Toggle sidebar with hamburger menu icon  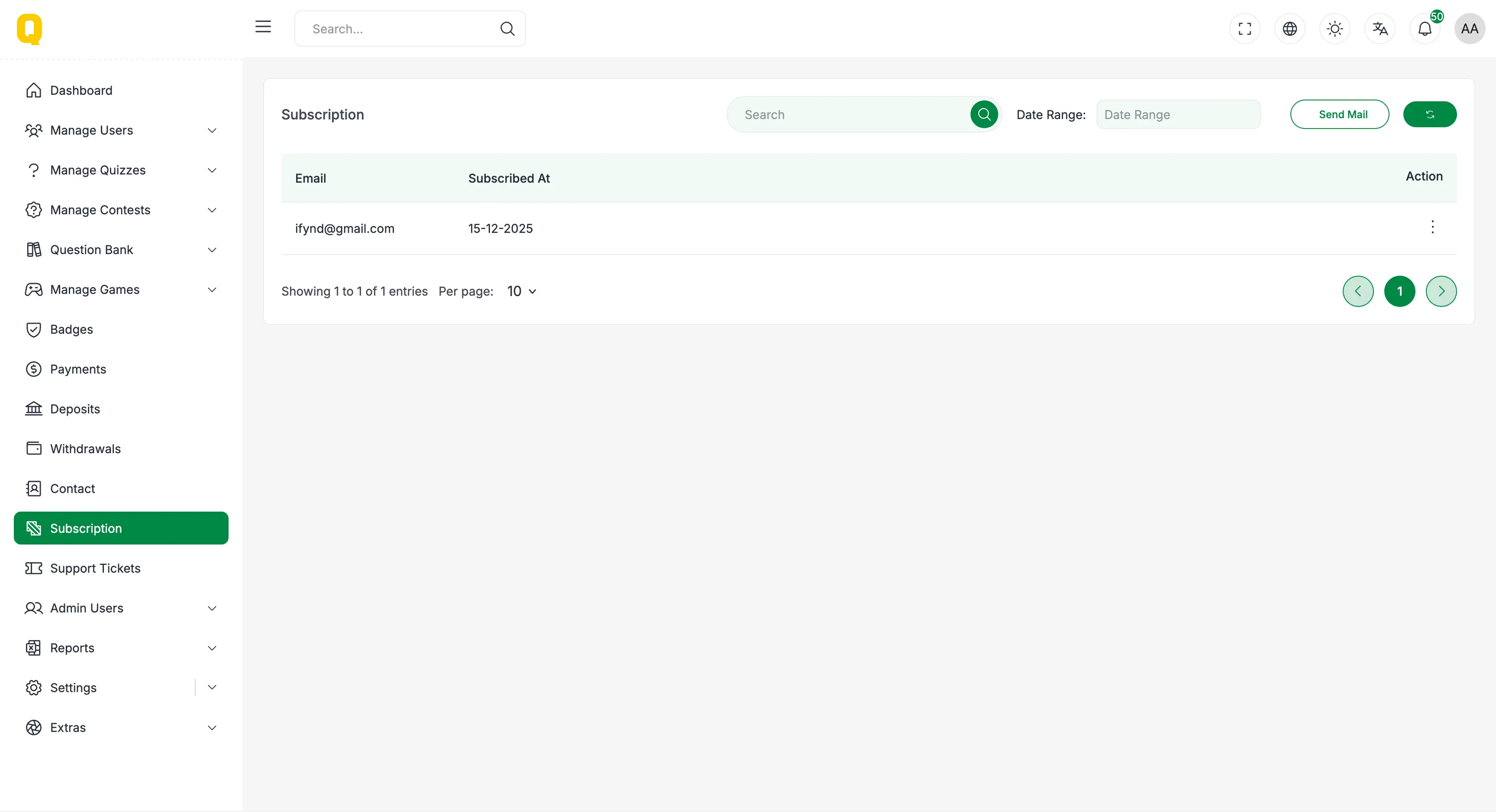click(263, 27)
